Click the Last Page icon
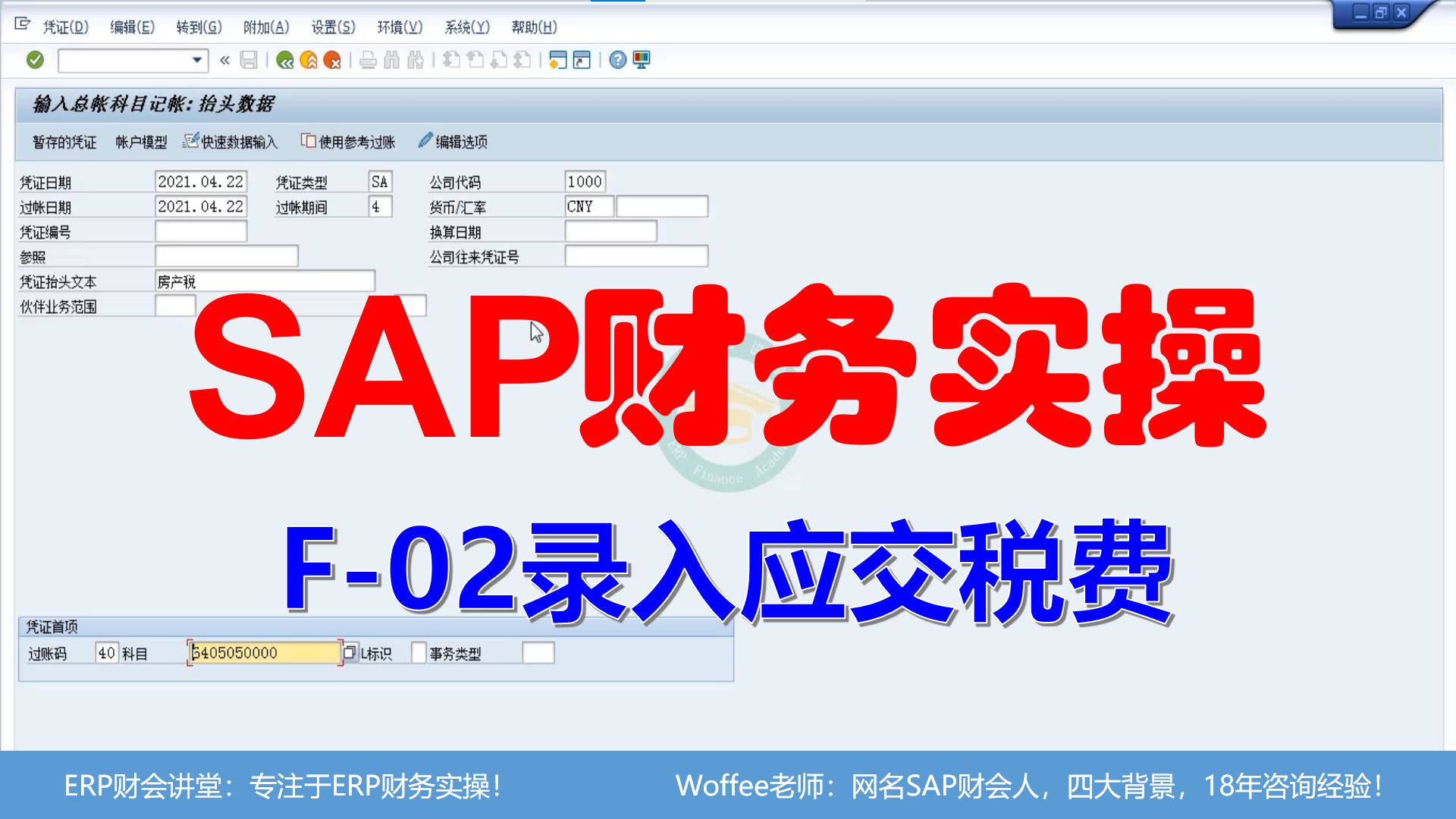 pos(522,60)
